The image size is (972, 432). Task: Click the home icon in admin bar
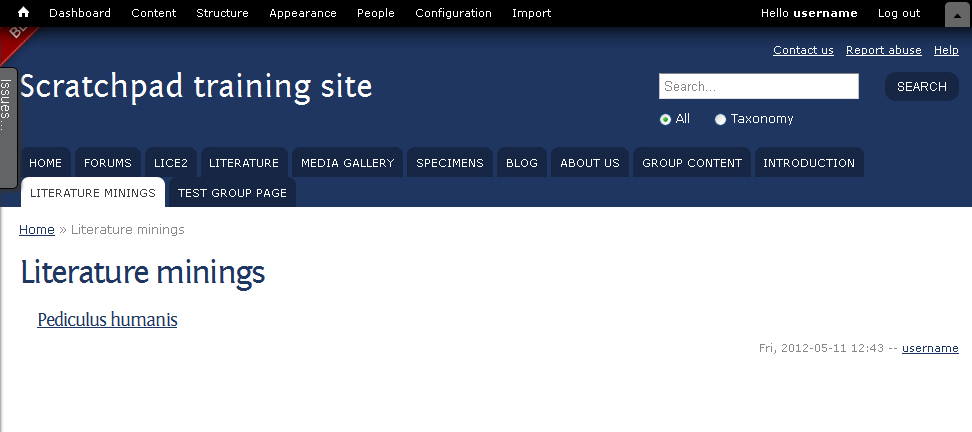click(x=24, y=12)
